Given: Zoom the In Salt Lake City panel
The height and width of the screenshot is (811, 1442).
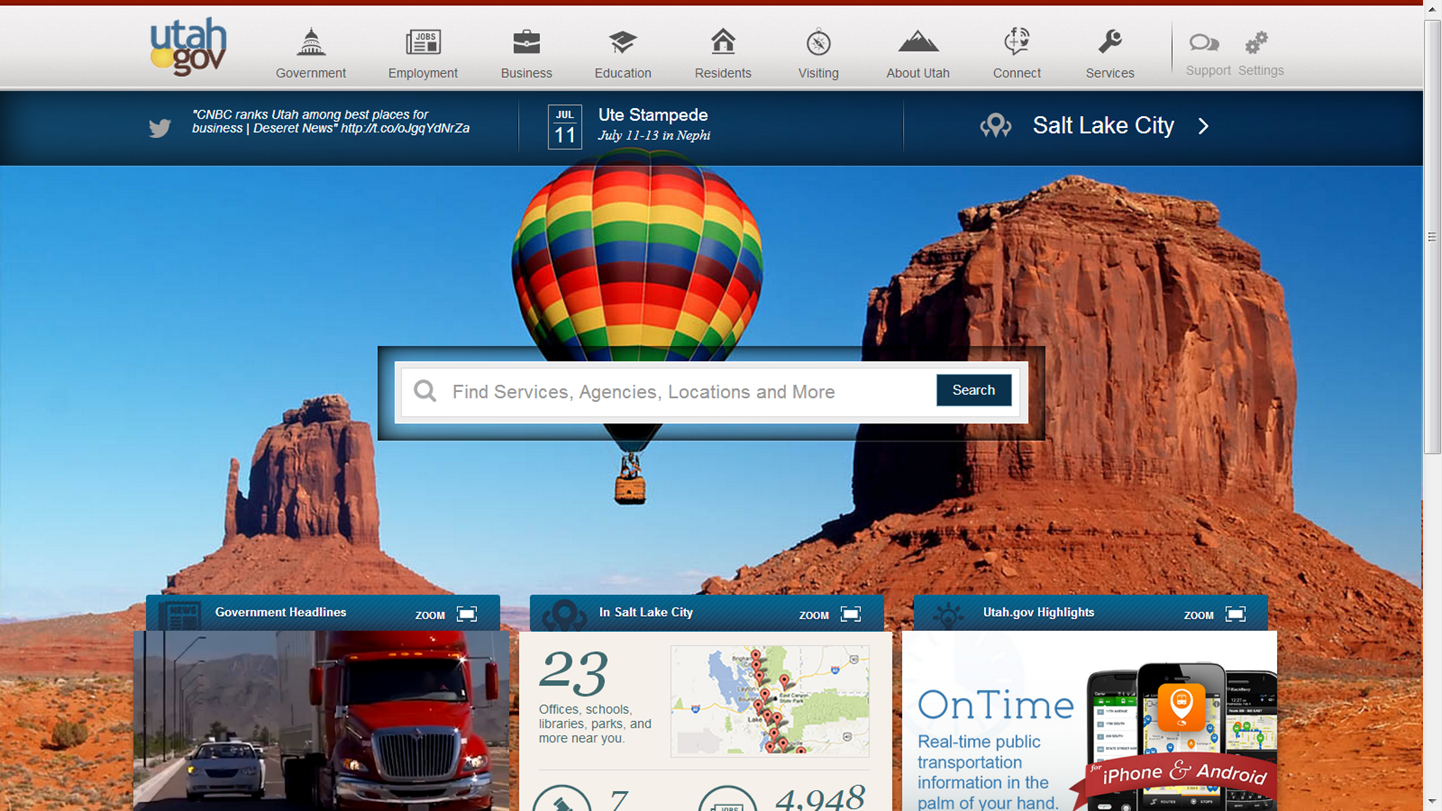Looking at the screenshot, I should tap(850, 614).
